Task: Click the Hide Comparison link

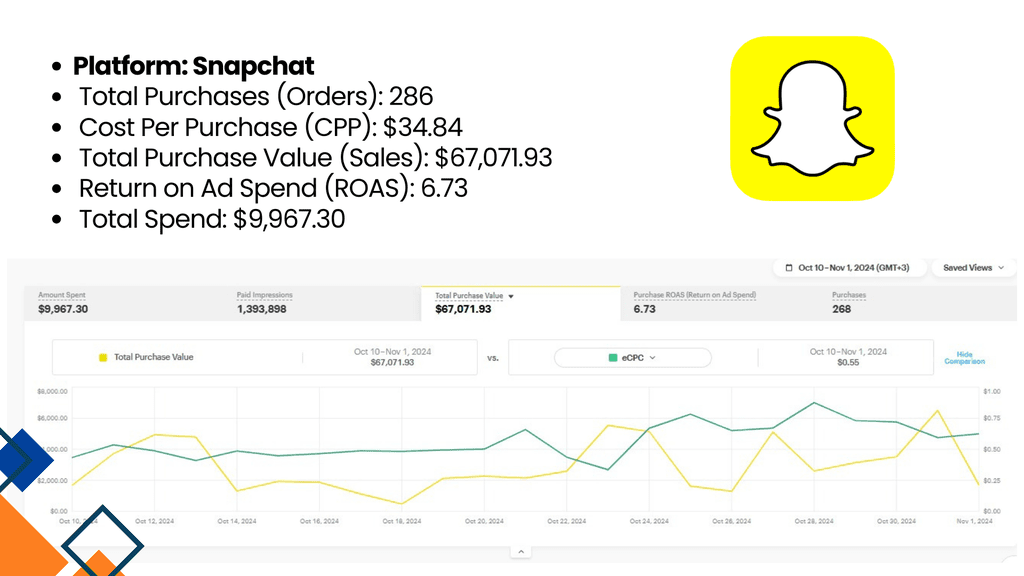Action: coord(964,358)
